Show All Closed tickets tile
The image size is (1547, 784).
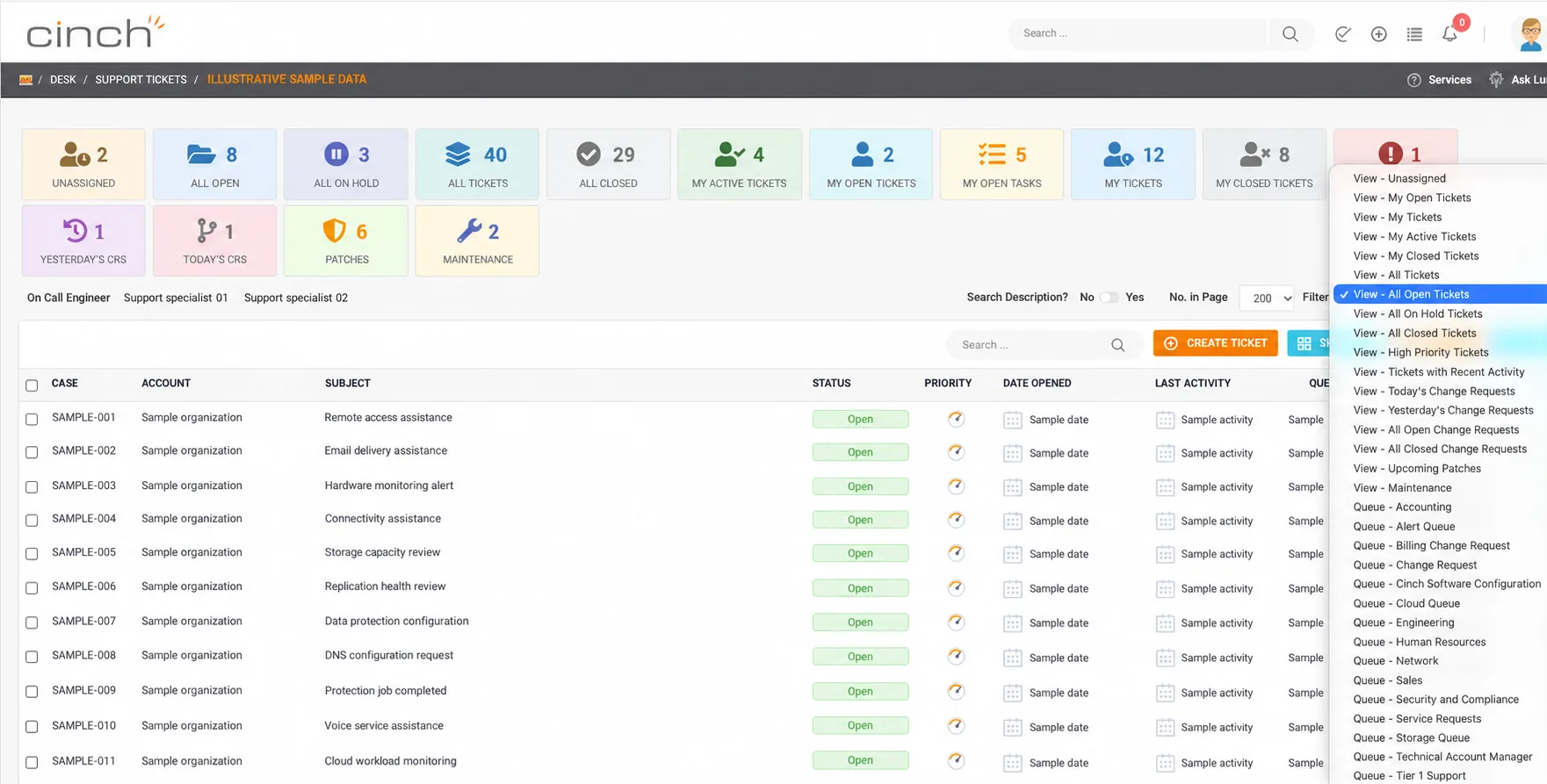(x=608, y=164)
